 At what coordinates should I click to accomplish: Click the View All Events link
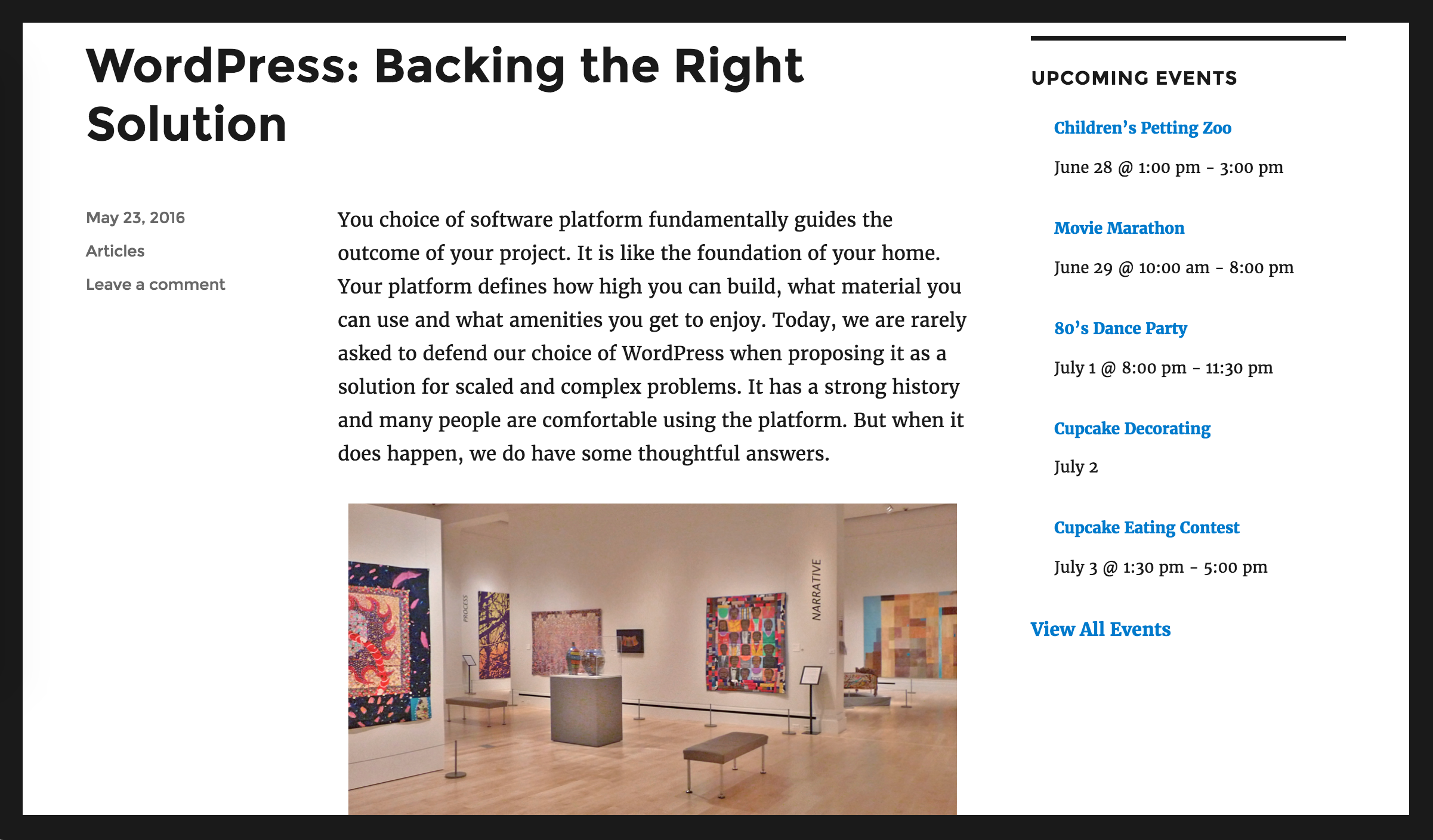[1100, 629]
